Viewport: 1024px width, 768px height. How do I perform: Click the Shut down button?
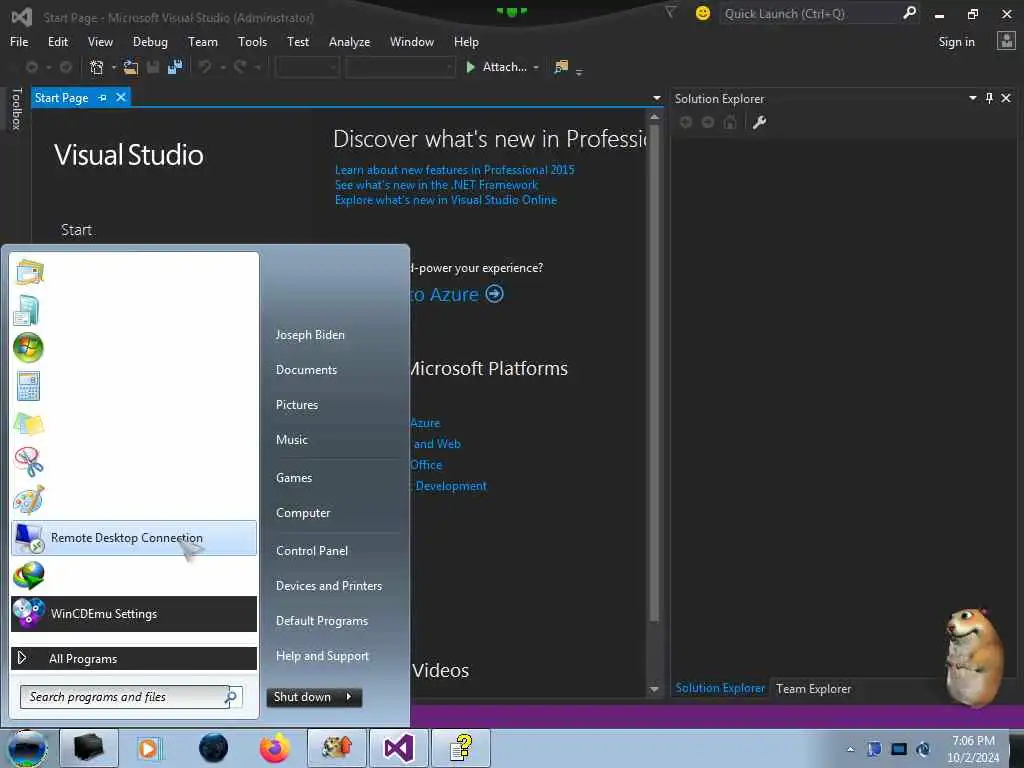click(302, 697)
